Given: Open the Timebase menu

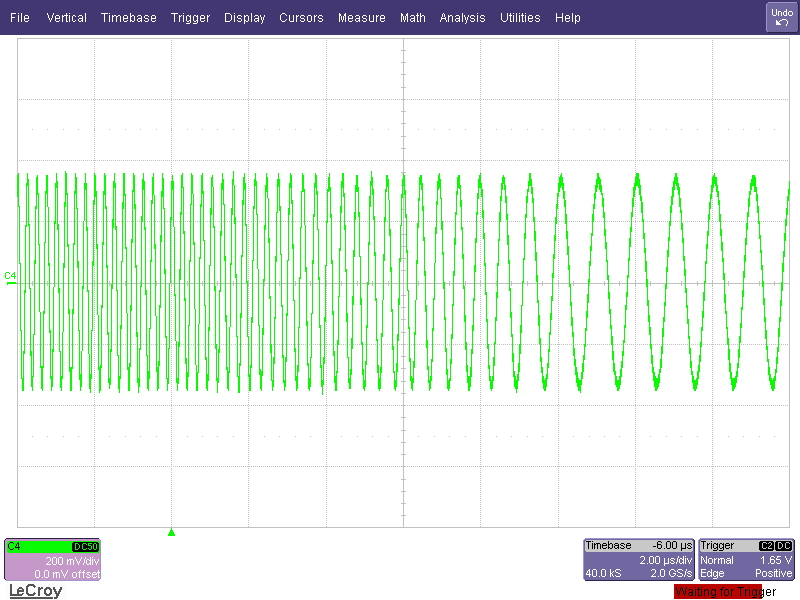Looking at the screenshot, I should [x=129, y=17].
